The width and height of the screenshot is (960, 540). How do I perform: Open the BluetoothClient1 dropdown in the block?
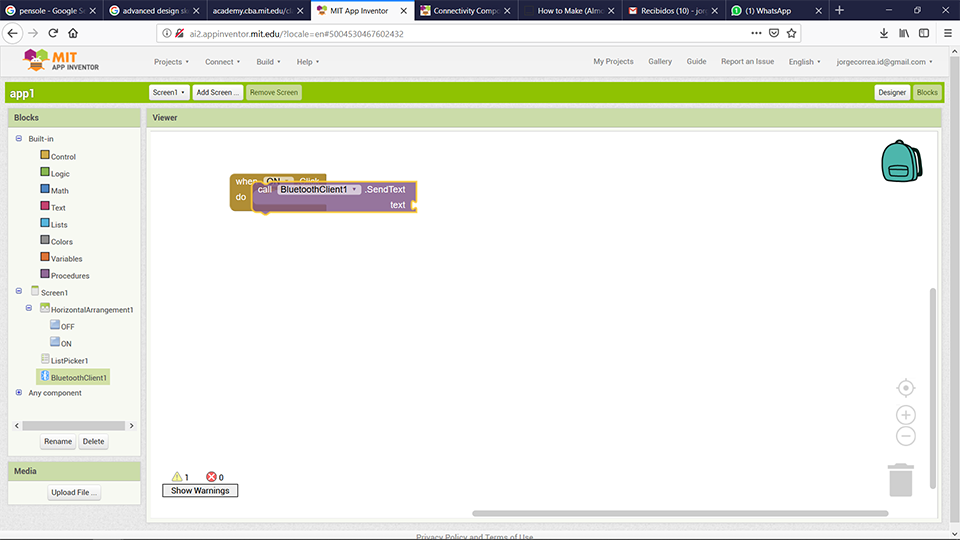(319, 190)
